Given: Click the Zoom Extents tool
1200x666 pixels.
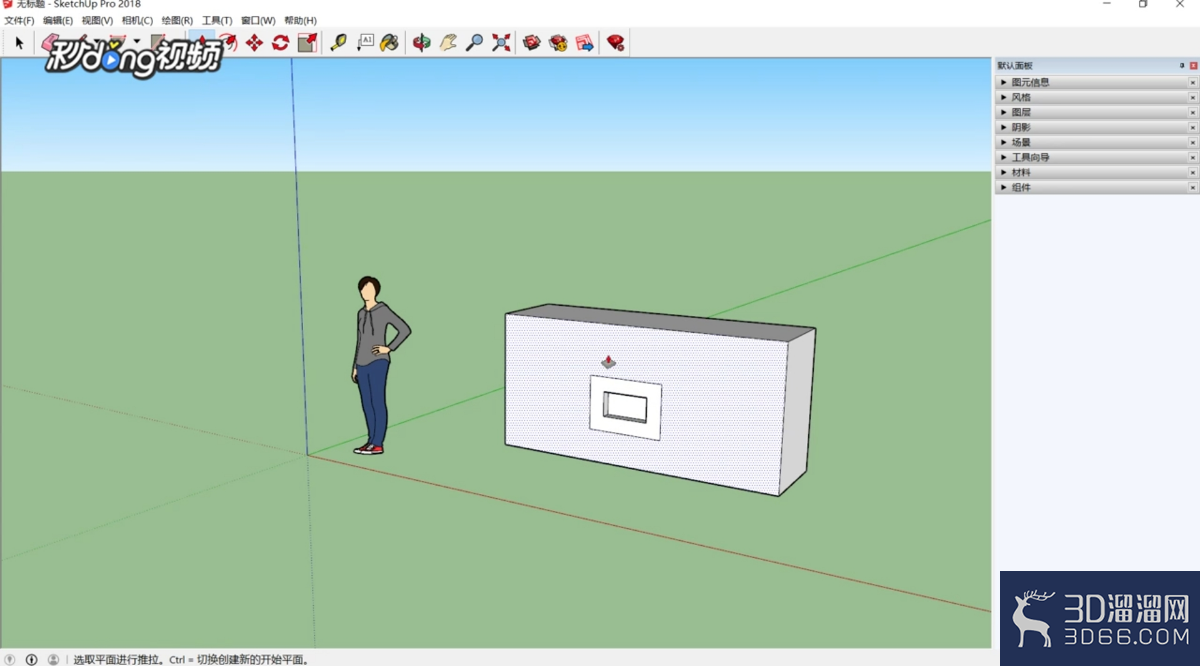Looking at the screenshot, I should click(x=501, y=43).
